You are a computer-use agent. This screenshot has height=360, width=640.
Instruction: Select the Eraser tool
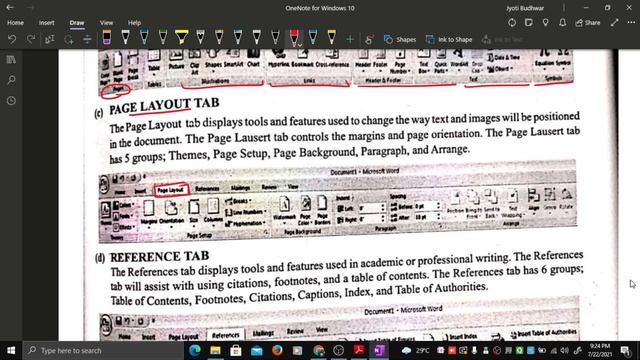click(x=107, y=37)
